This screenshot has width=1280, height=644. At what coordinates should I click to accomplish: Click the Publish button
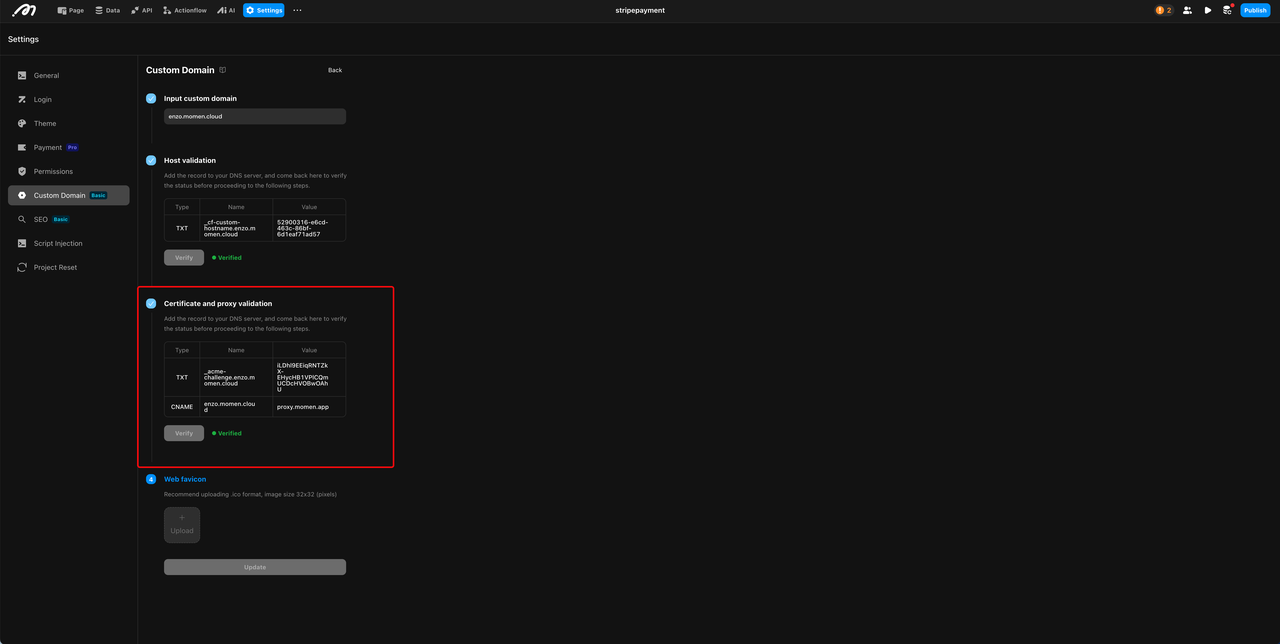coord(1255,10)
